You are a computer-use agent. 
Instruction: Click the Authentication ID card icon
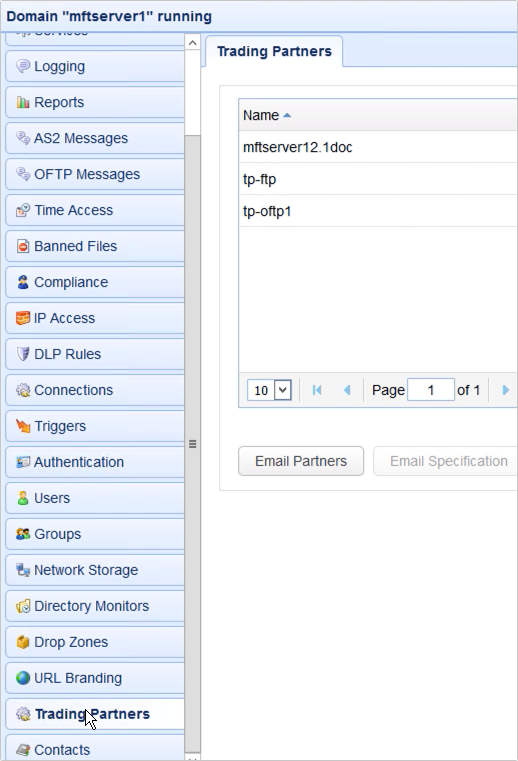(23, 462)
